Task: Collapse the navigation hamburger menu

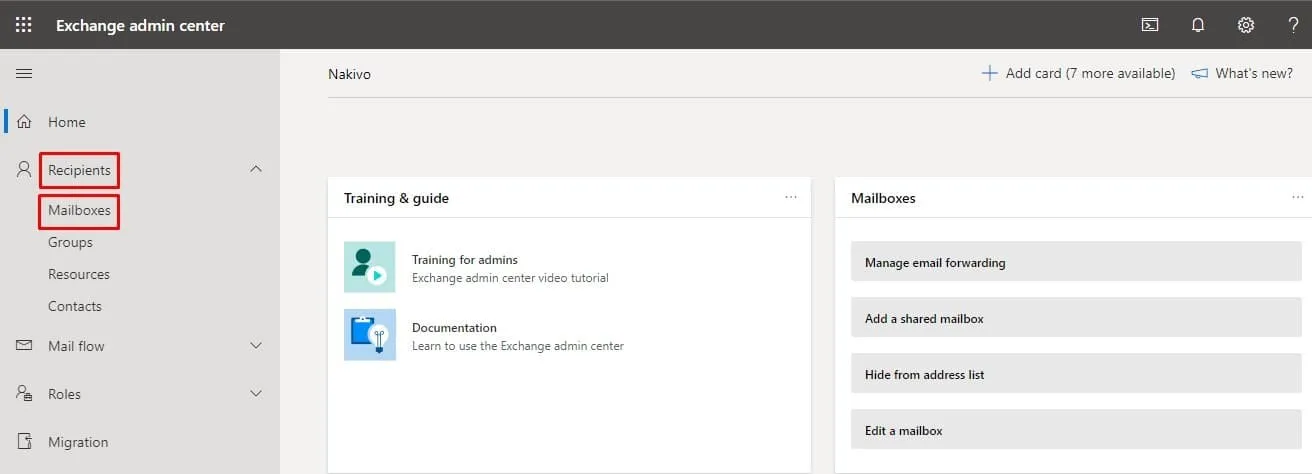Action: click(x=24, y=73)
